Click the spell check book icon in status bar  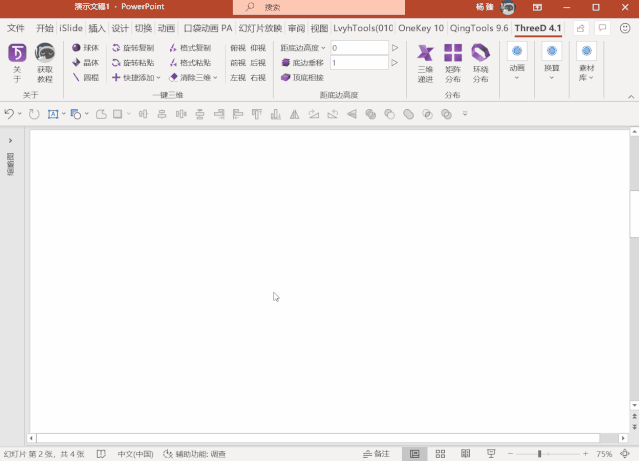pos(101,454)
